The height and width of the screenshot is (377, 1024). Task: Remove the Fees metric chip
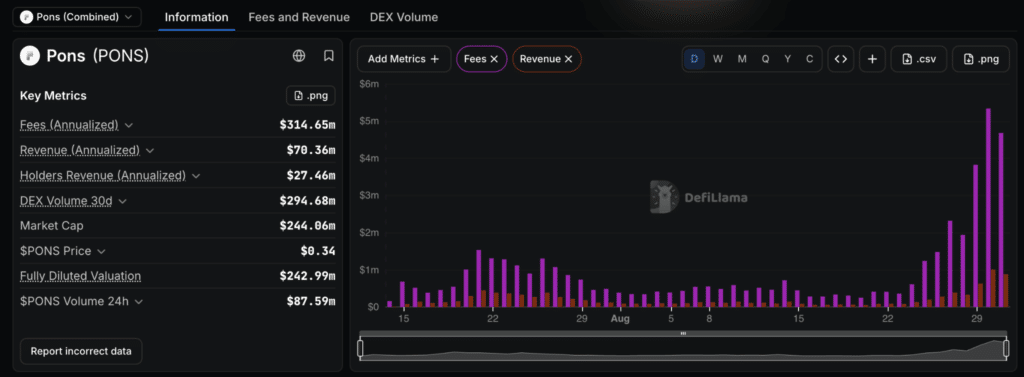click(494, 59)
